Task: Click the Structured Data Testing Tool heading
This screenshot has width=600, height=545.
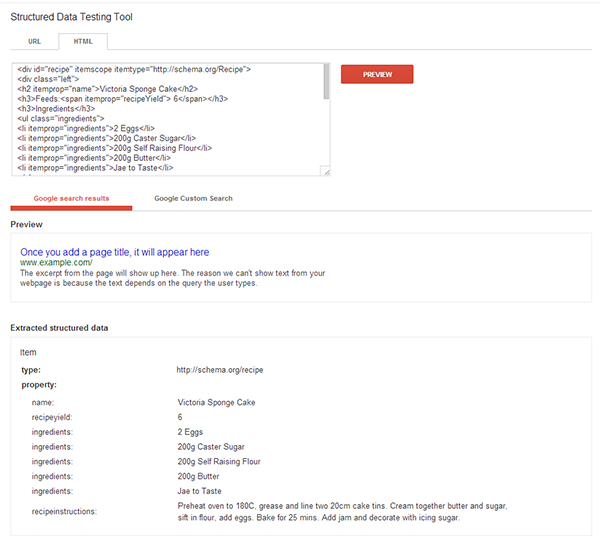Action: (72, 17)
